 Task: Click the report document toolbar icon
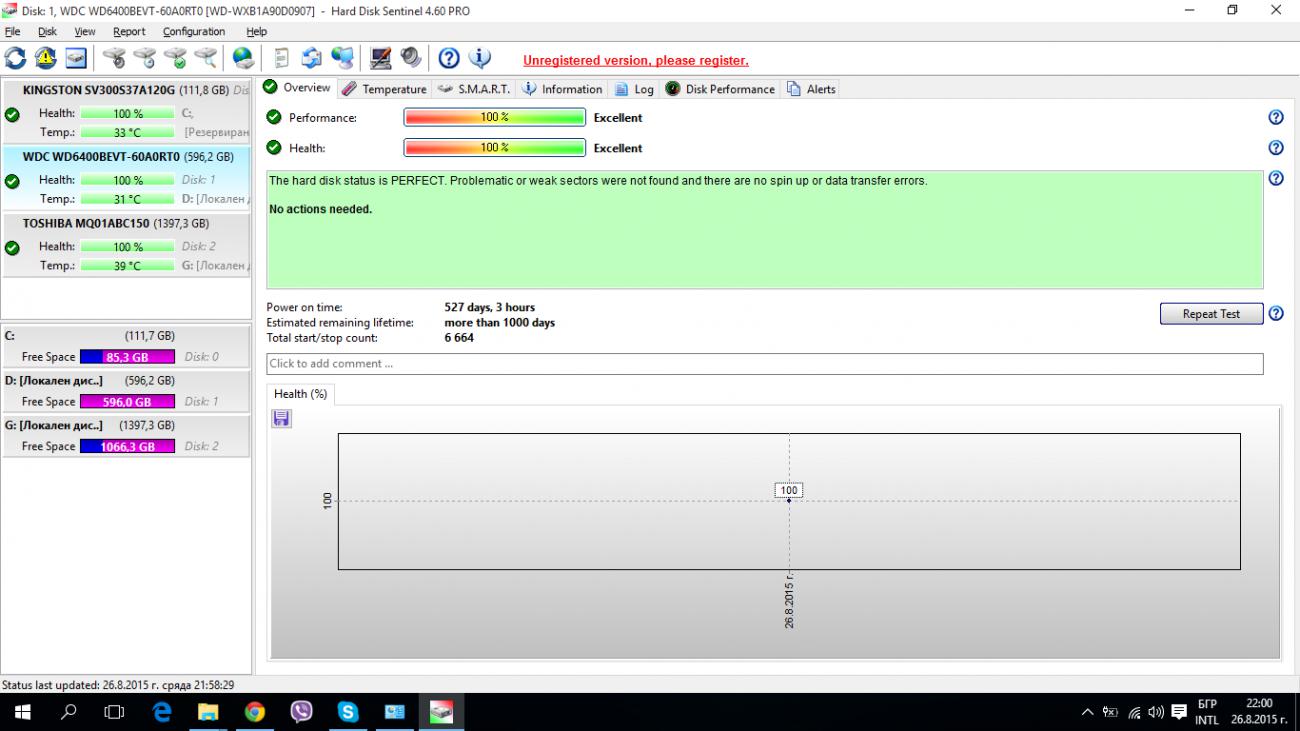coord(282,58)
